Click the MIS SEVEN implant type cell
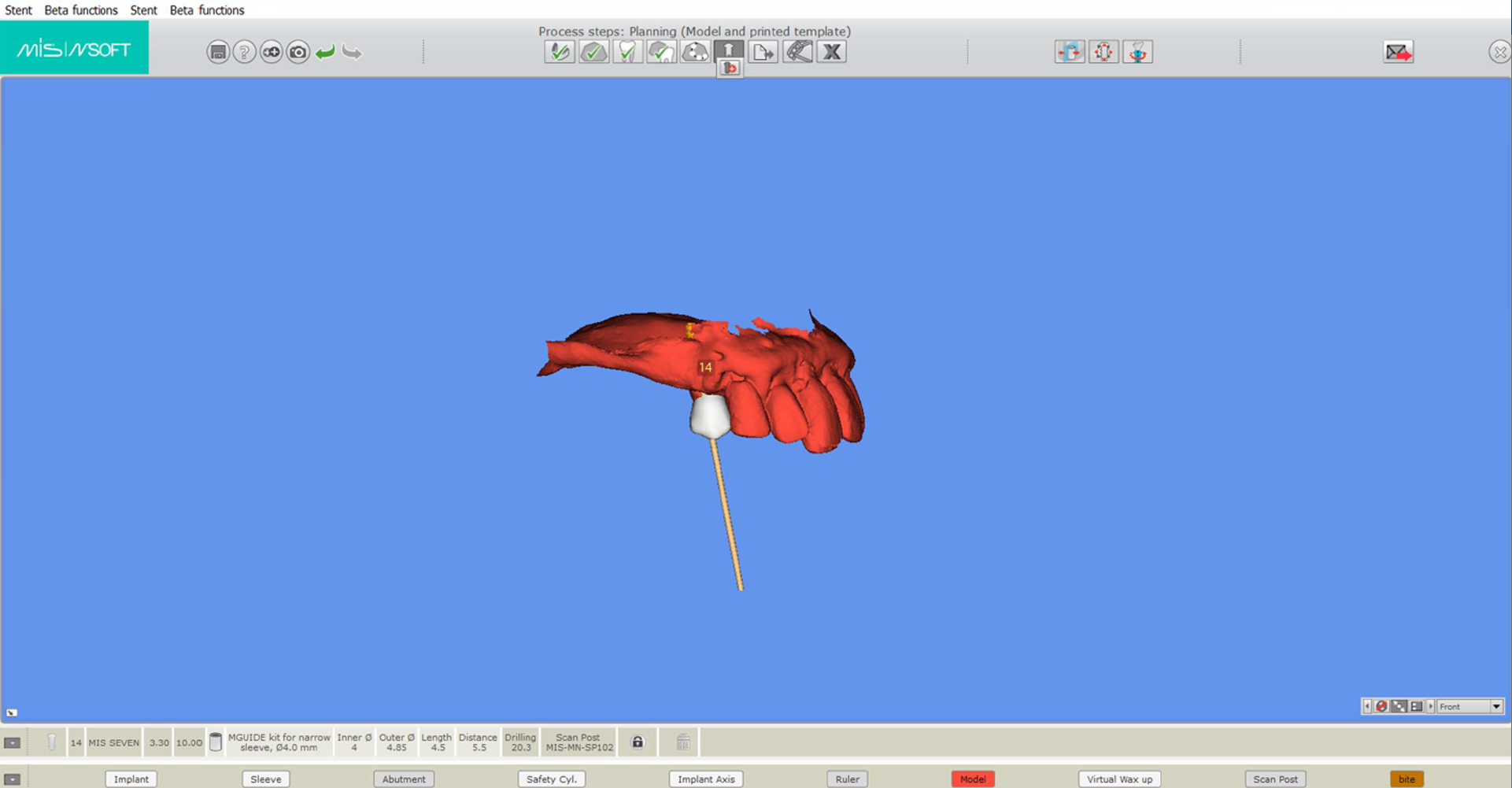The image size is (1512, 788). pos(114,742)
